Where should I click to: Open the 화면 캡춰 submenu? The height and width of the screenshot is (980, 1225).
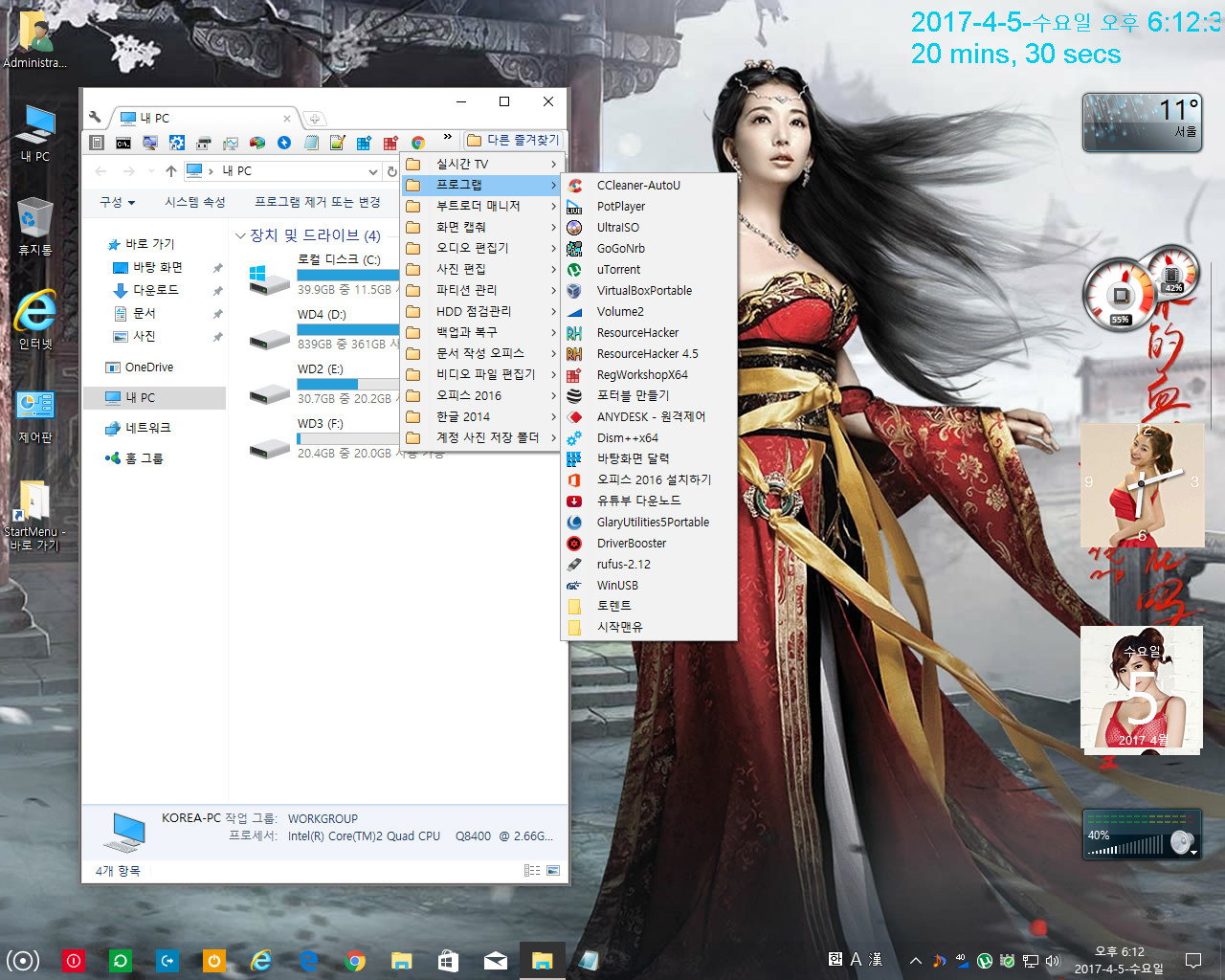[x=482, y=228]
